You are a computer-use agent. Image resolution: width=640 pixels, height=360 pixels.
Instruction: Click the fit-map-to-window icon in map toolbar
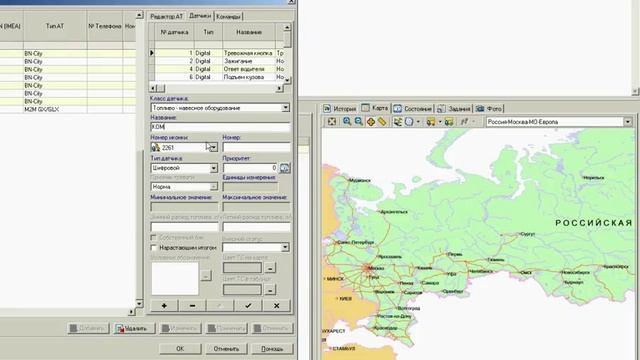(x=332, y=121)
